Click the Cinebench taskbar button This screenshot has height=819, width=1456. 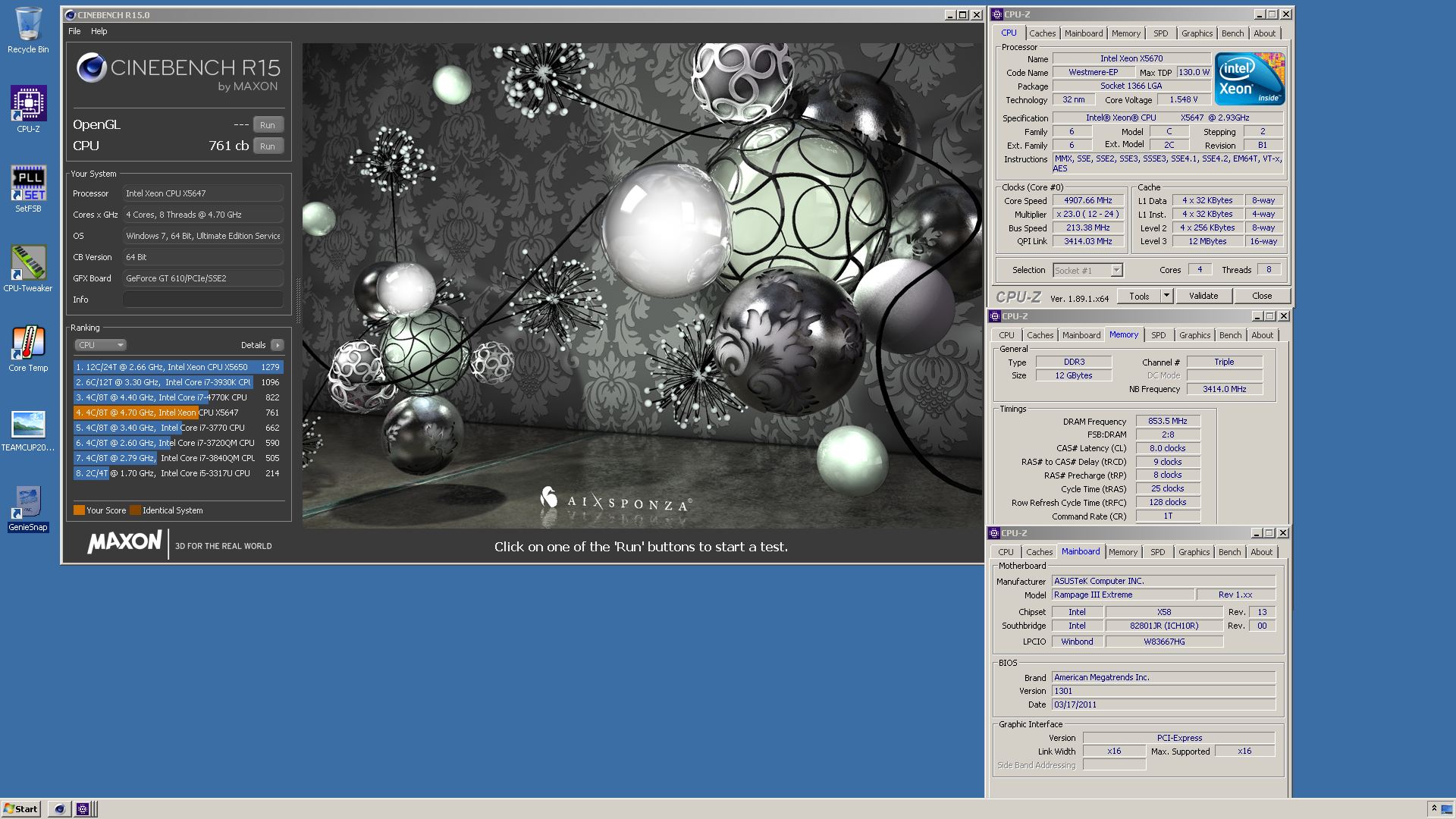tap(60, 809)
